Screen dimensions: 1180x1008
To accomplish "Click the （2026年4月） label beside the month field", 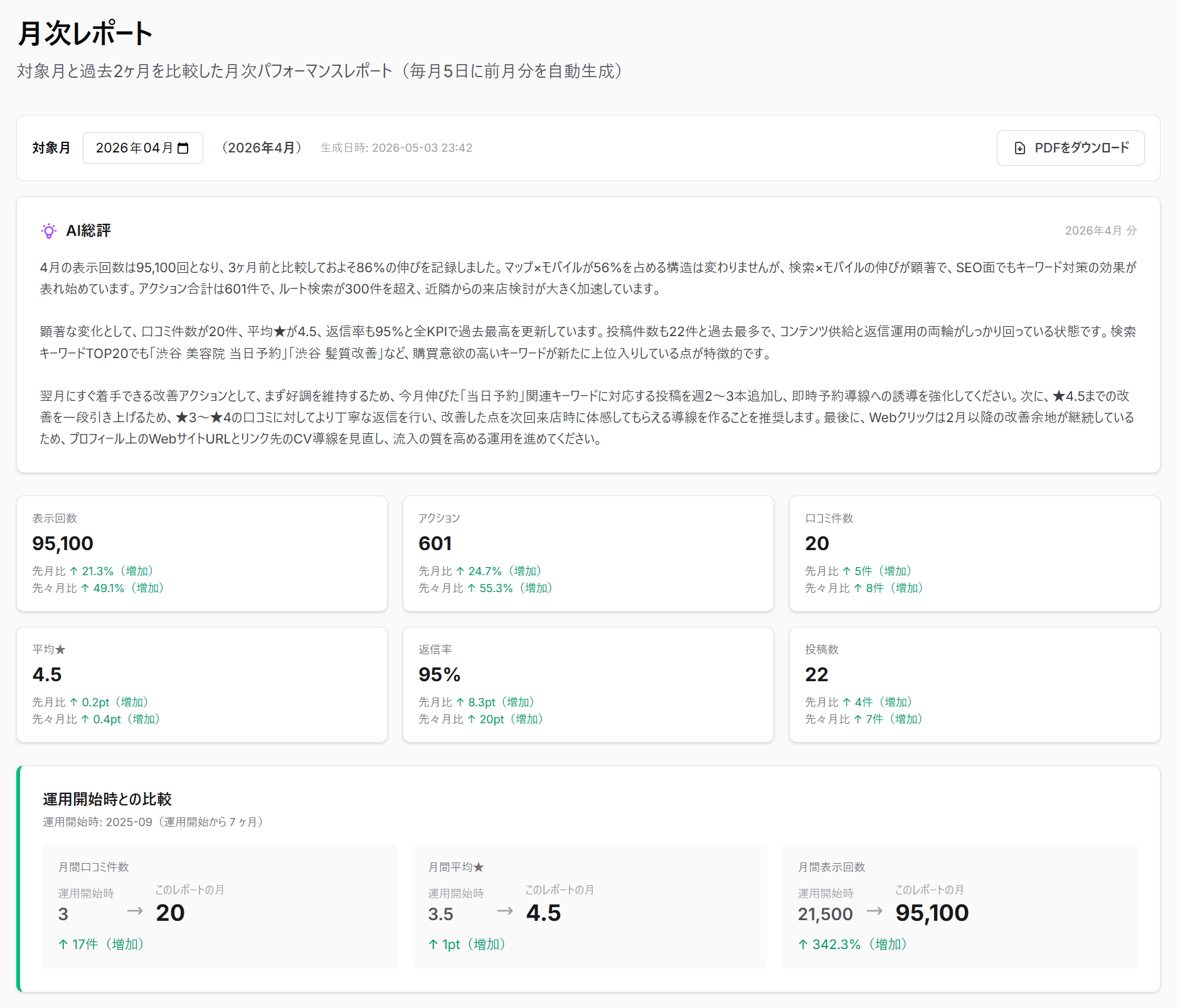I will 262,148.
